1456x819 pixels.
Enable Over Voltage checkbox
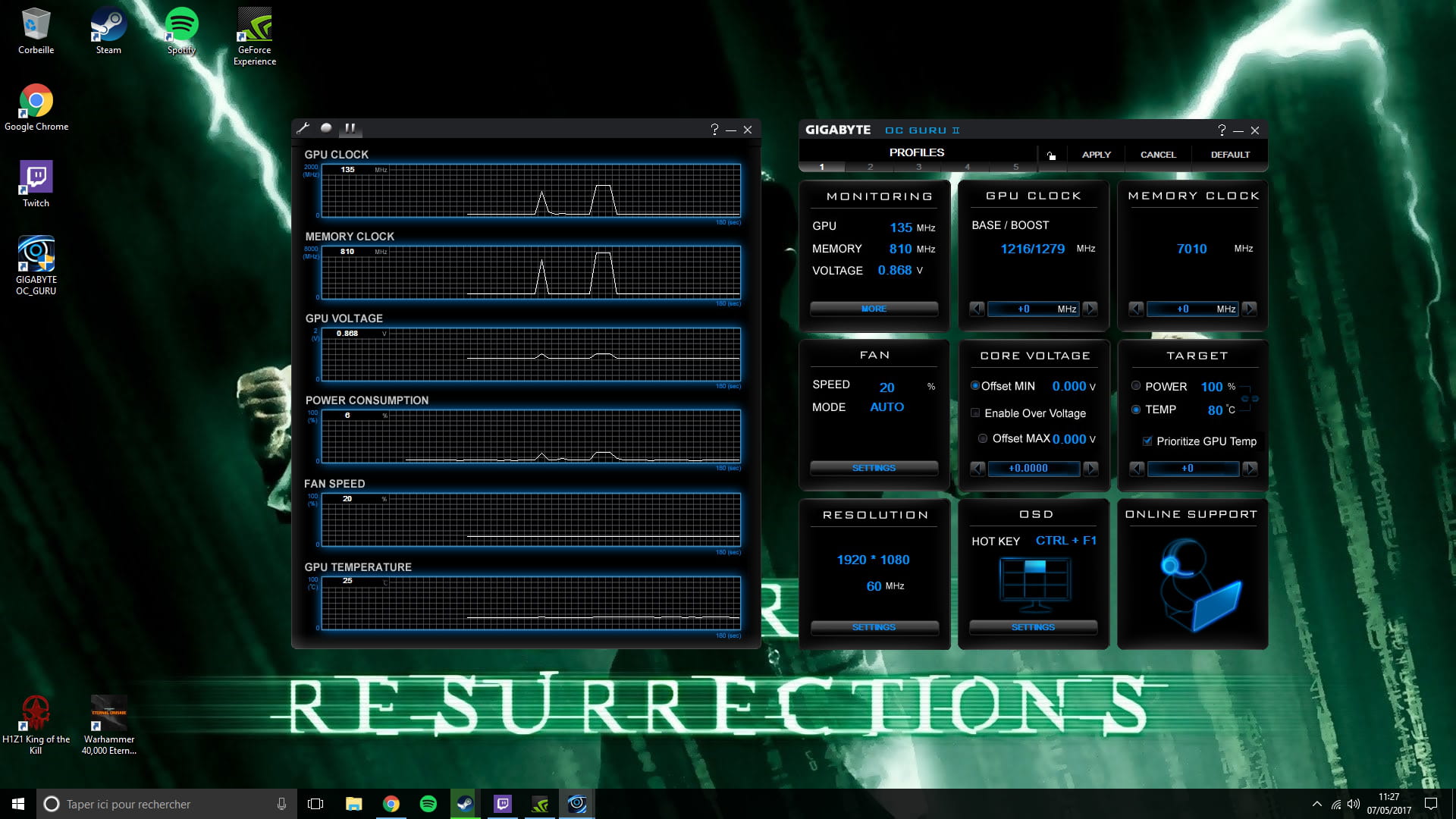[975, 413]
